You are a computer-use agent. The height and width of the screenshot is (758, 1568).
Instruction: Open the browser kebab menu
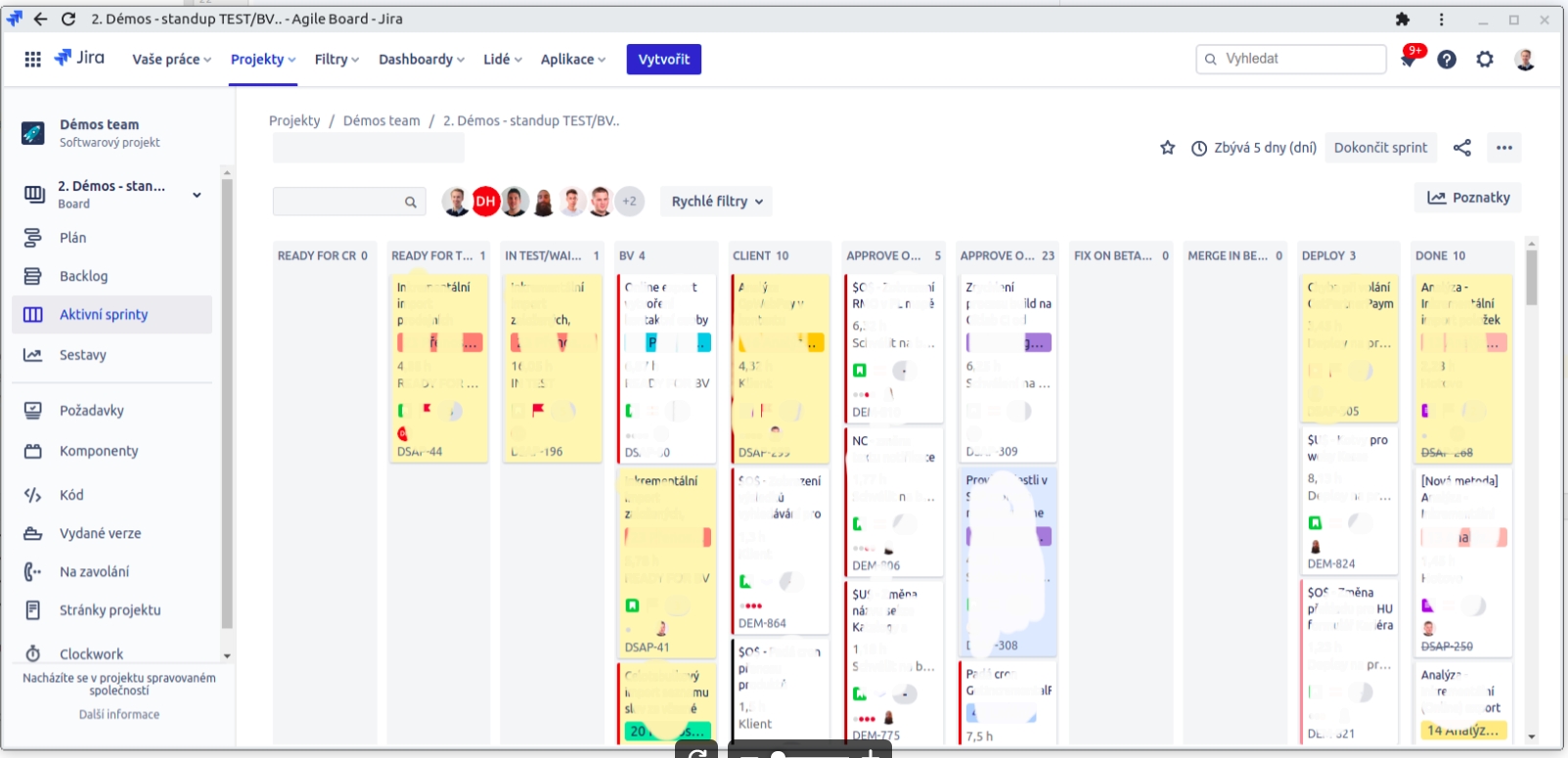1441,19
